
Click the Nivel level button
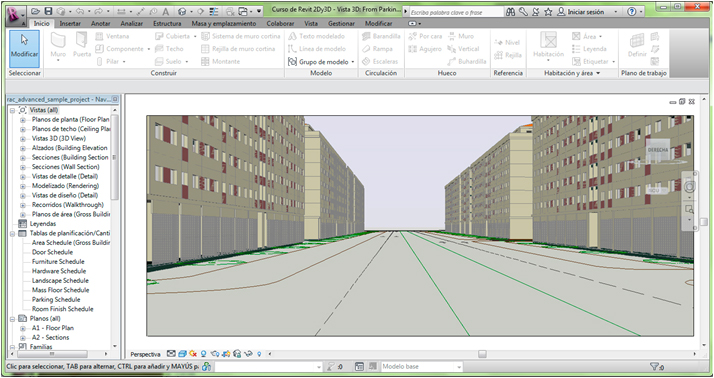tap(507, 42)
